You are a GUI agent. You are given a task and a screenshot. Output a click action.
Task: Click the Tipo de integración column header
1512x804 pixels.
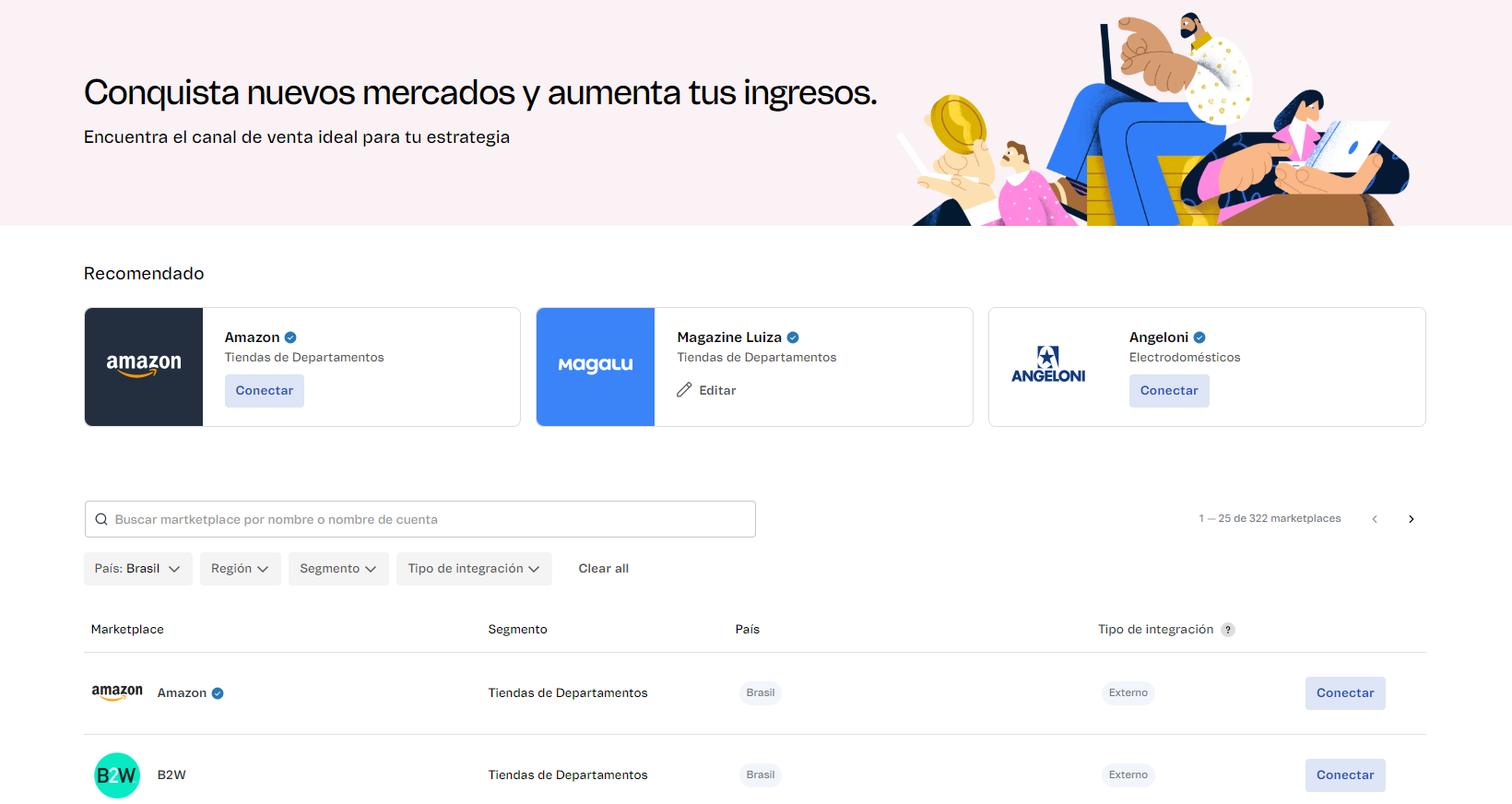coord(1155,630)
